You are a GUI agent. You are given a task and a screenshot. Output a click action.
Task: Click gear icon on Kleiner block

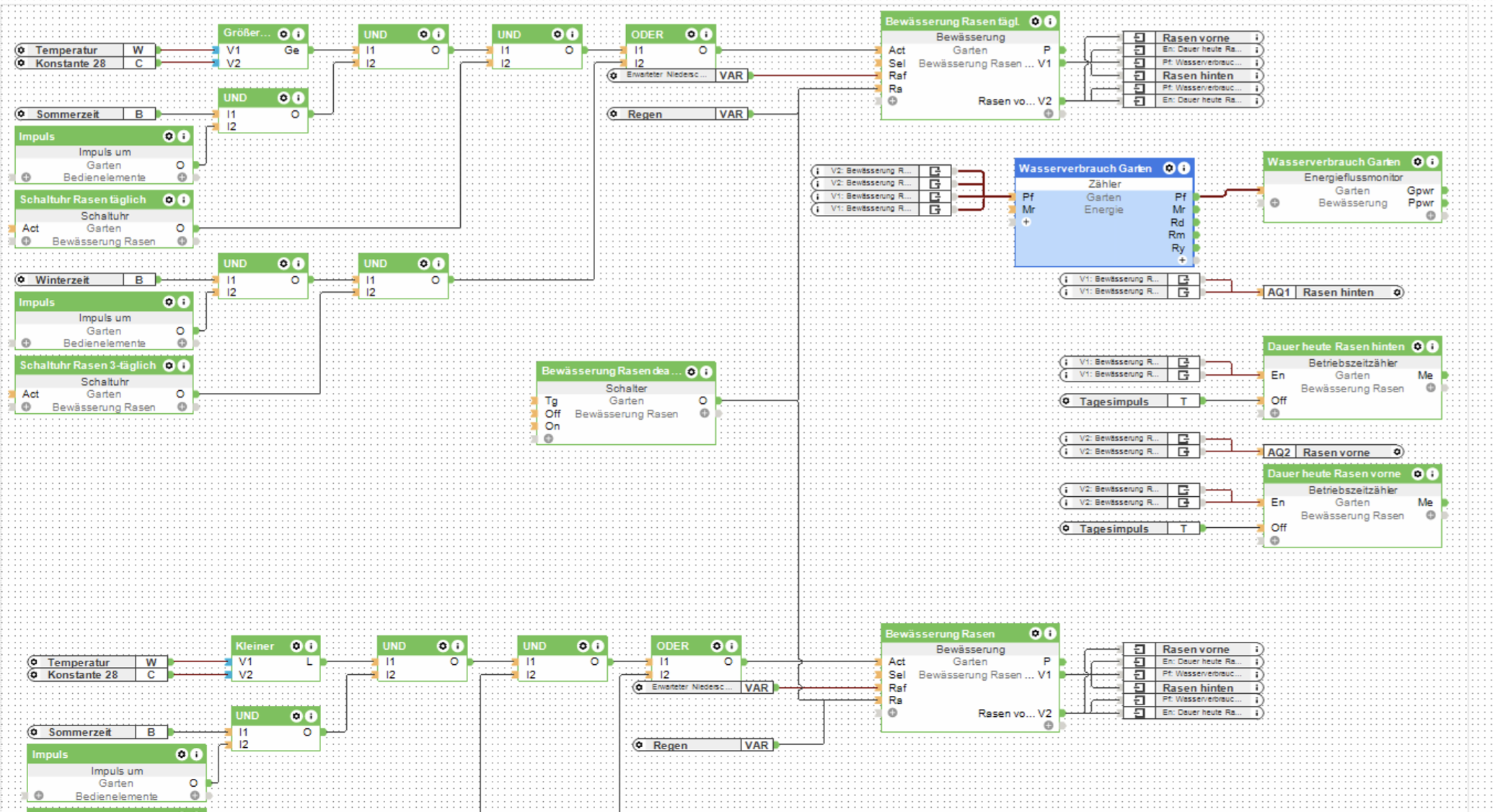click(x=296, y=646)
